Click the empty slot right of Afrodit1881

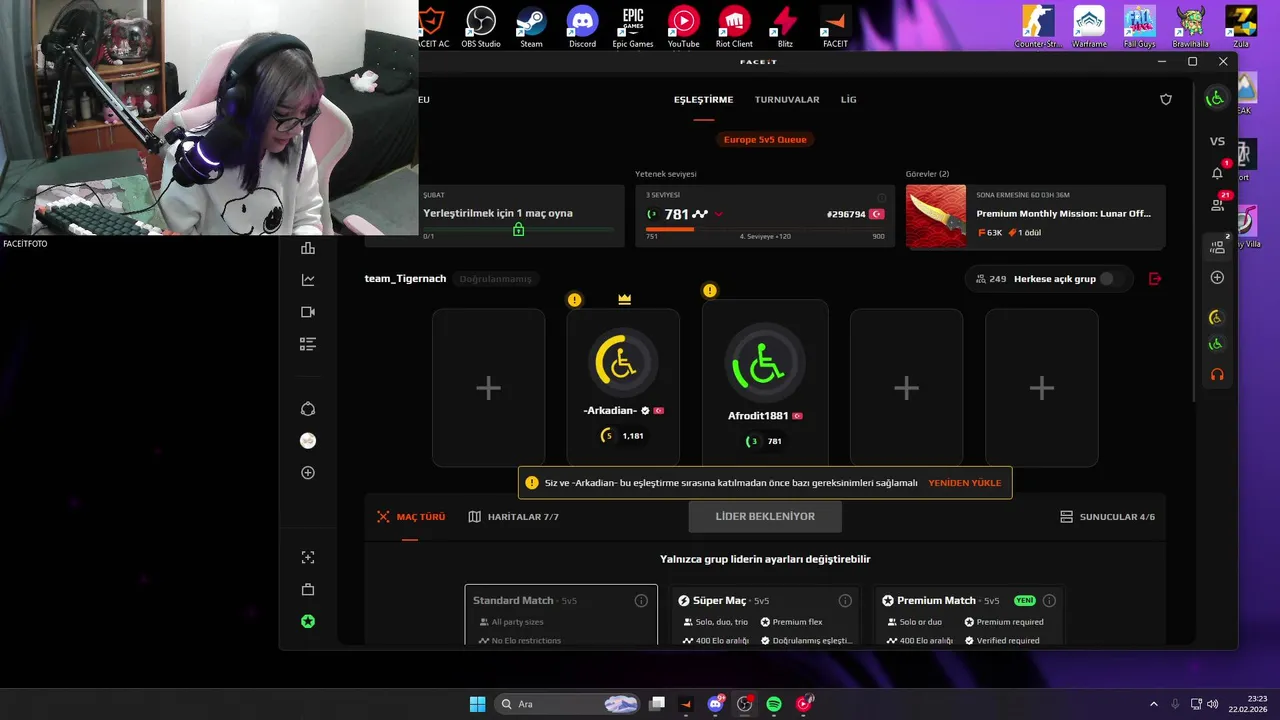pos(906,388)
